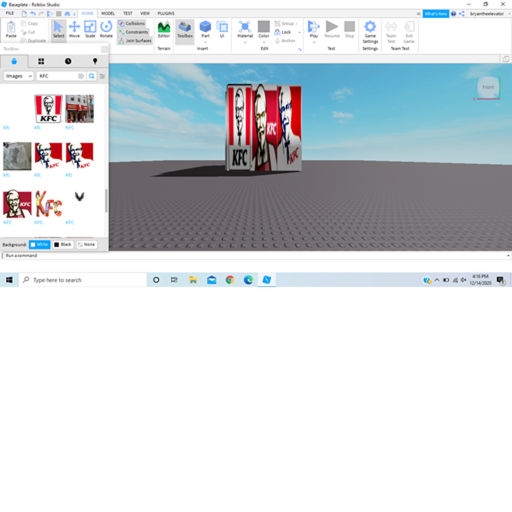
Task: Activate the Scale tool
Action: [90, 29]
